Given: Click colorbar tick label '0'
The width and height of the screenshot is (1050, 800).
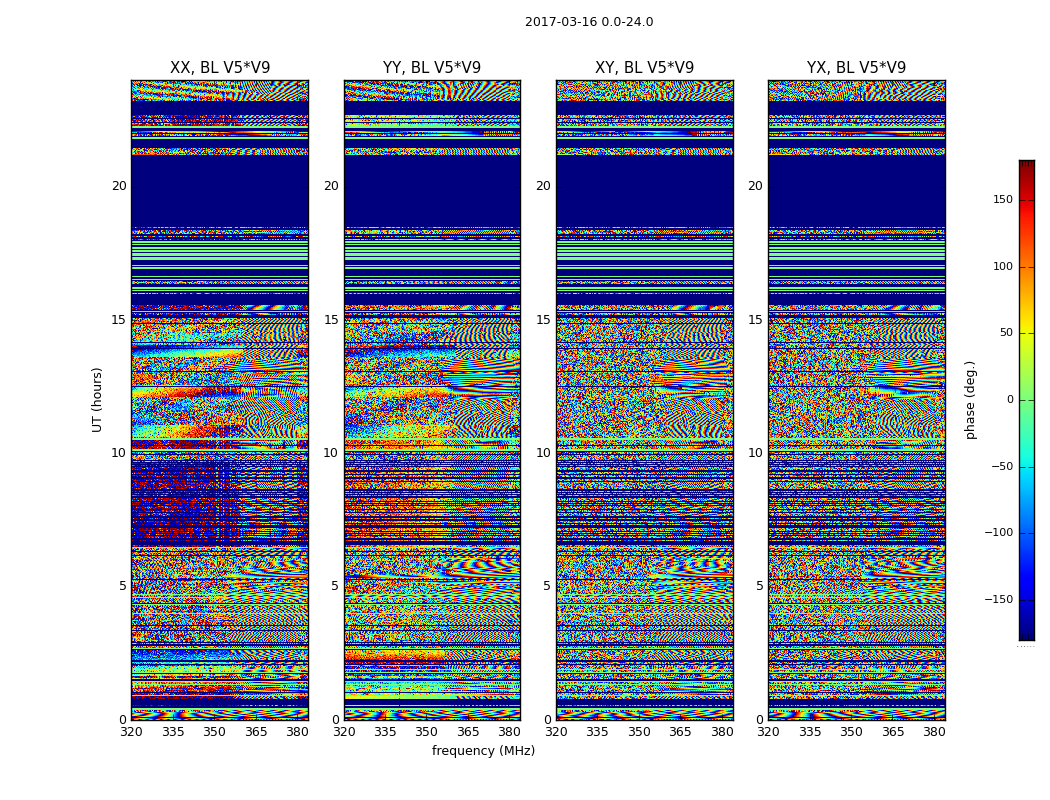Looking at the screenshot, I should click(1010, 400).
